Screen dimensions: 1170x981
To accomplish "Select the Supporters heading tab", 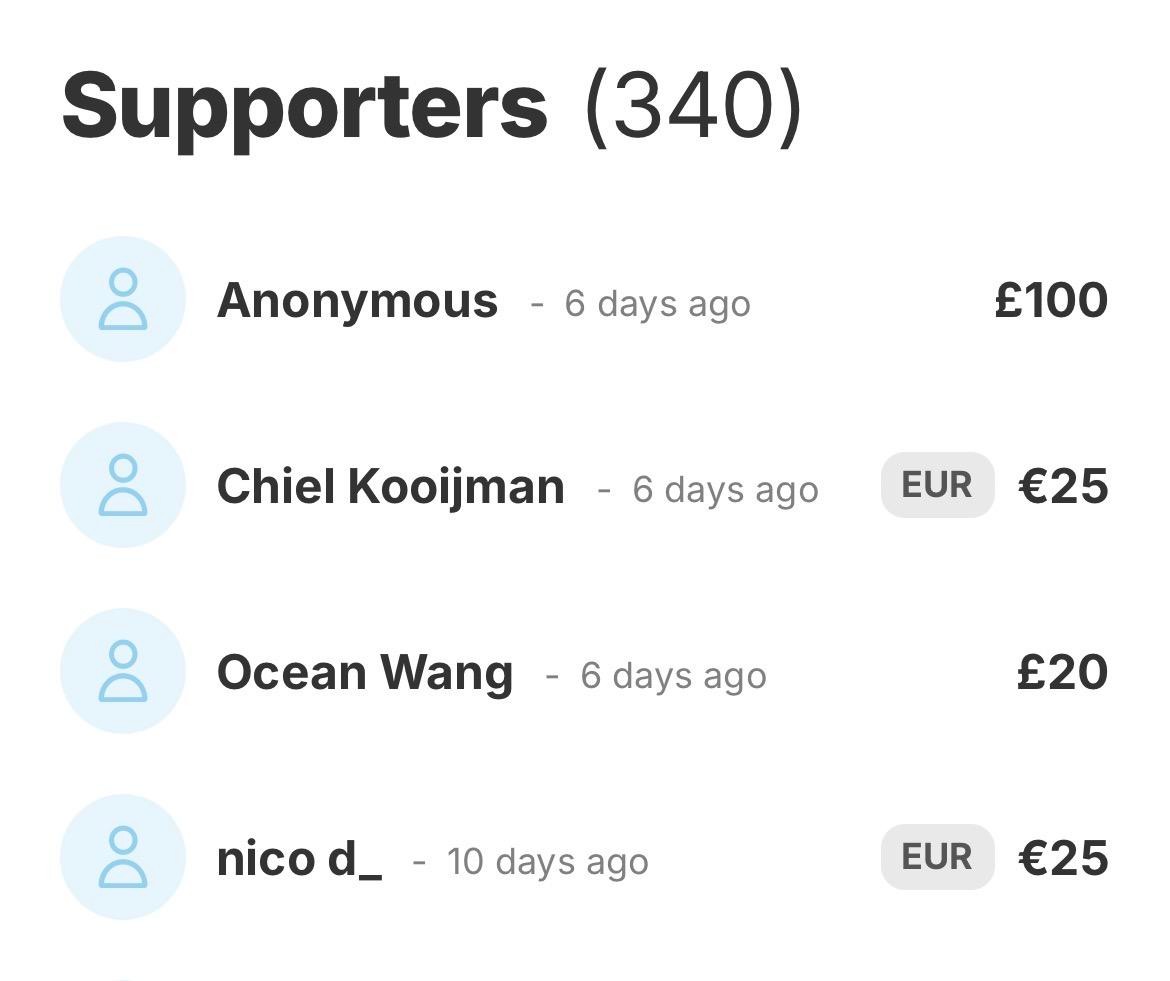I will [303, 103].
